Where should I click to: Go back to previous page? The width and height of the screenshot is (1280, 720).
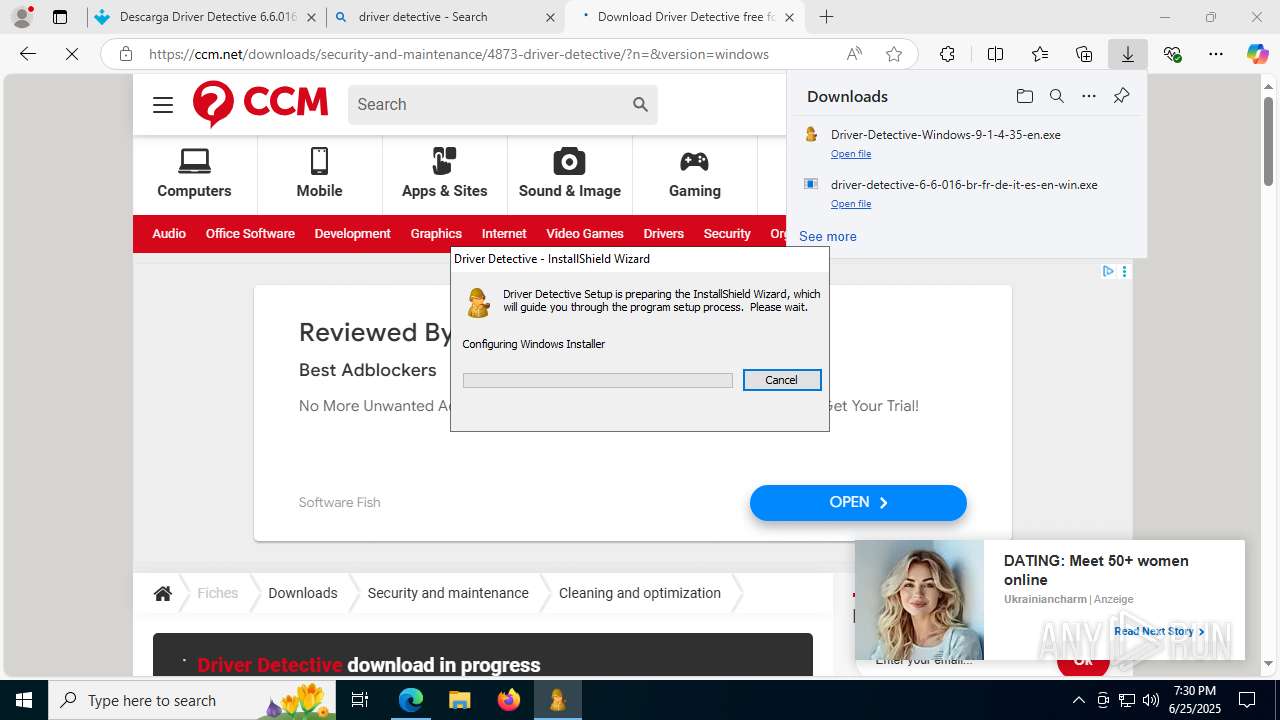(x=28, y=54)
